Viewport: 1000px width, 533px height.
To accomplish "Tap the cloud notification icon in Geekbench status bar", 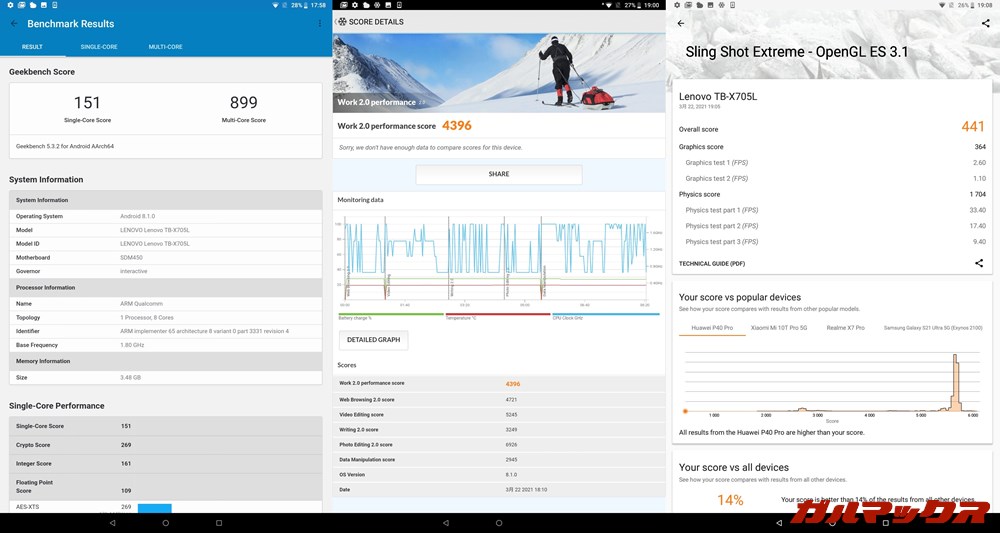I will coord(33,5).
